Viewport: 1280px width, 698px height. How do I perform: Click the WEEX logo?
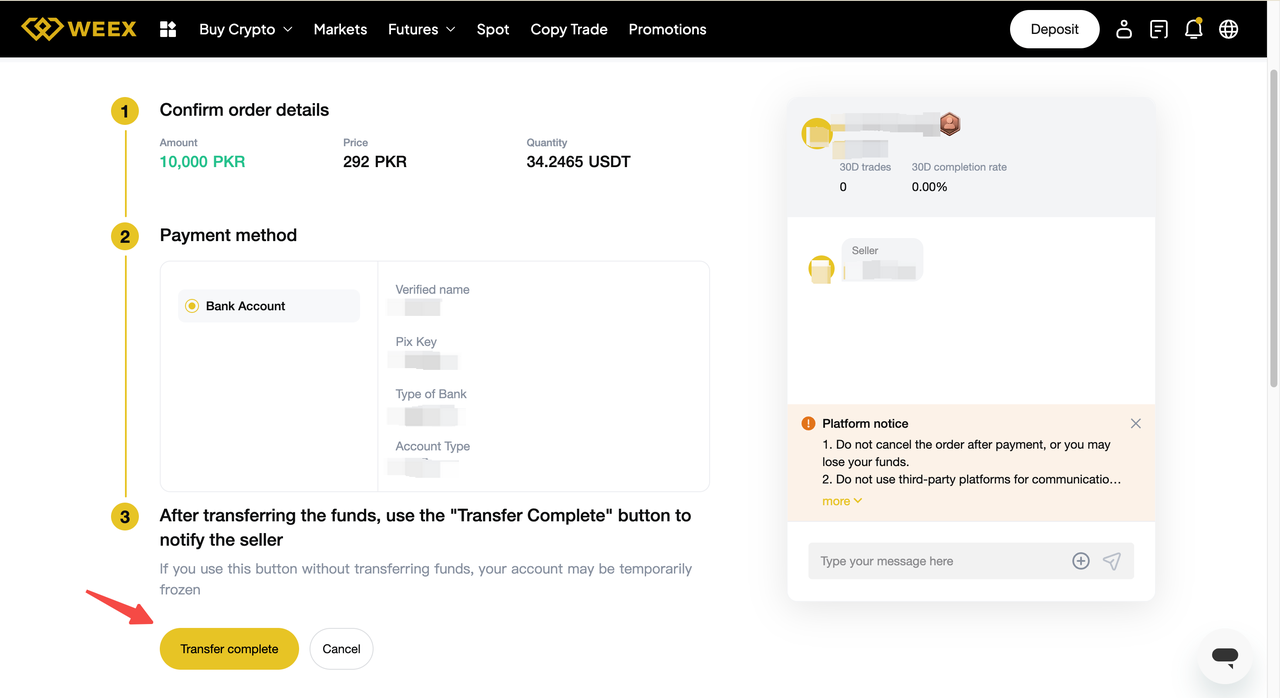point(79,29)
